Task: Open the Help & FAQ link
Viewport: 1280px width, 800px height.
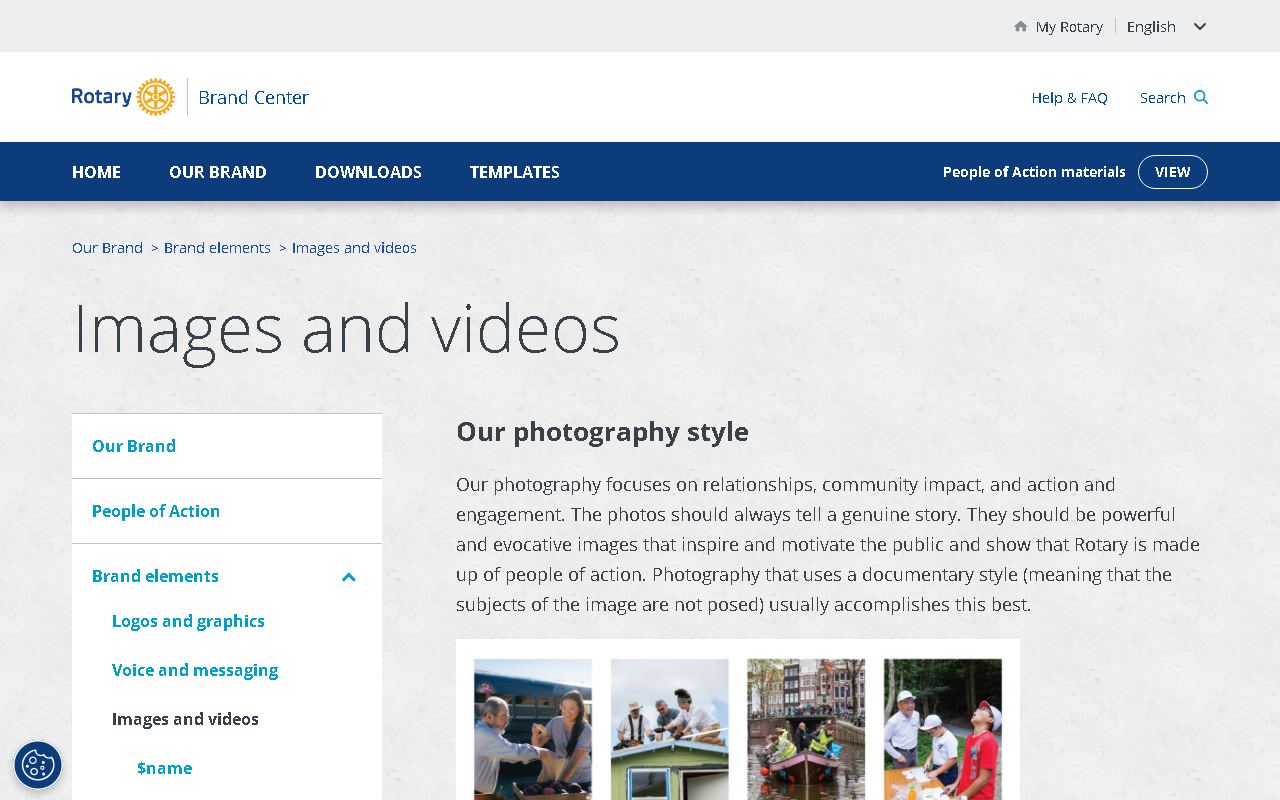Action: click(x=1070, y=98)
